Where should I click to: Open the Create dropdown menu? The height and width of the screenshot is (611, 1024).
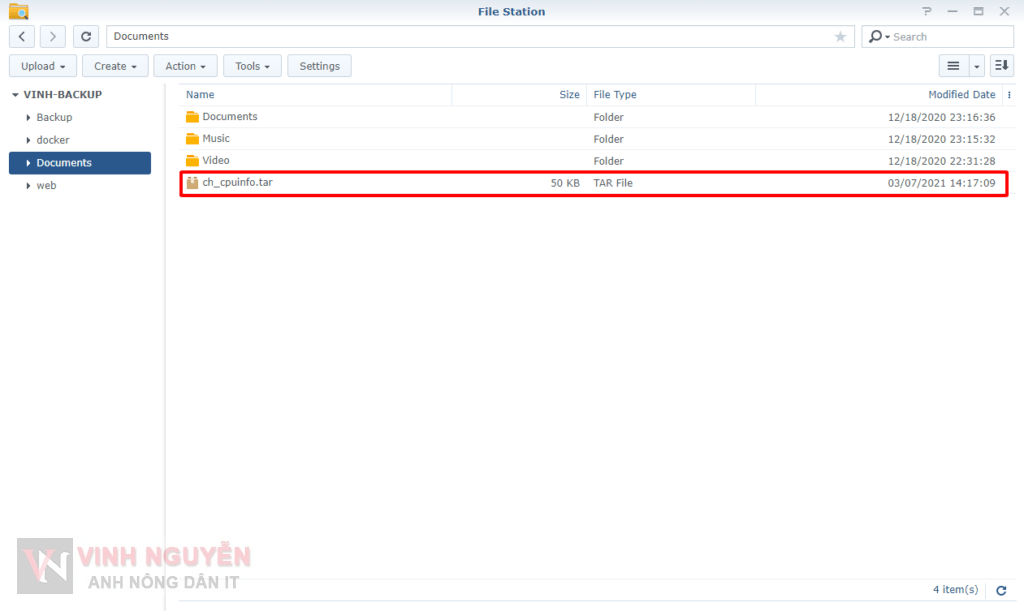click(115, 66)
